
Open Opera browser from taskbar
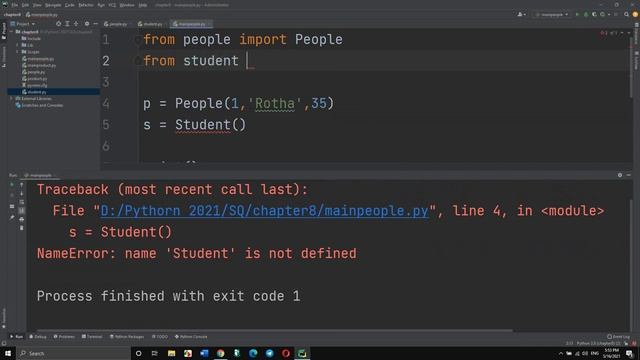pyautogui.click(x=286, y=353)
